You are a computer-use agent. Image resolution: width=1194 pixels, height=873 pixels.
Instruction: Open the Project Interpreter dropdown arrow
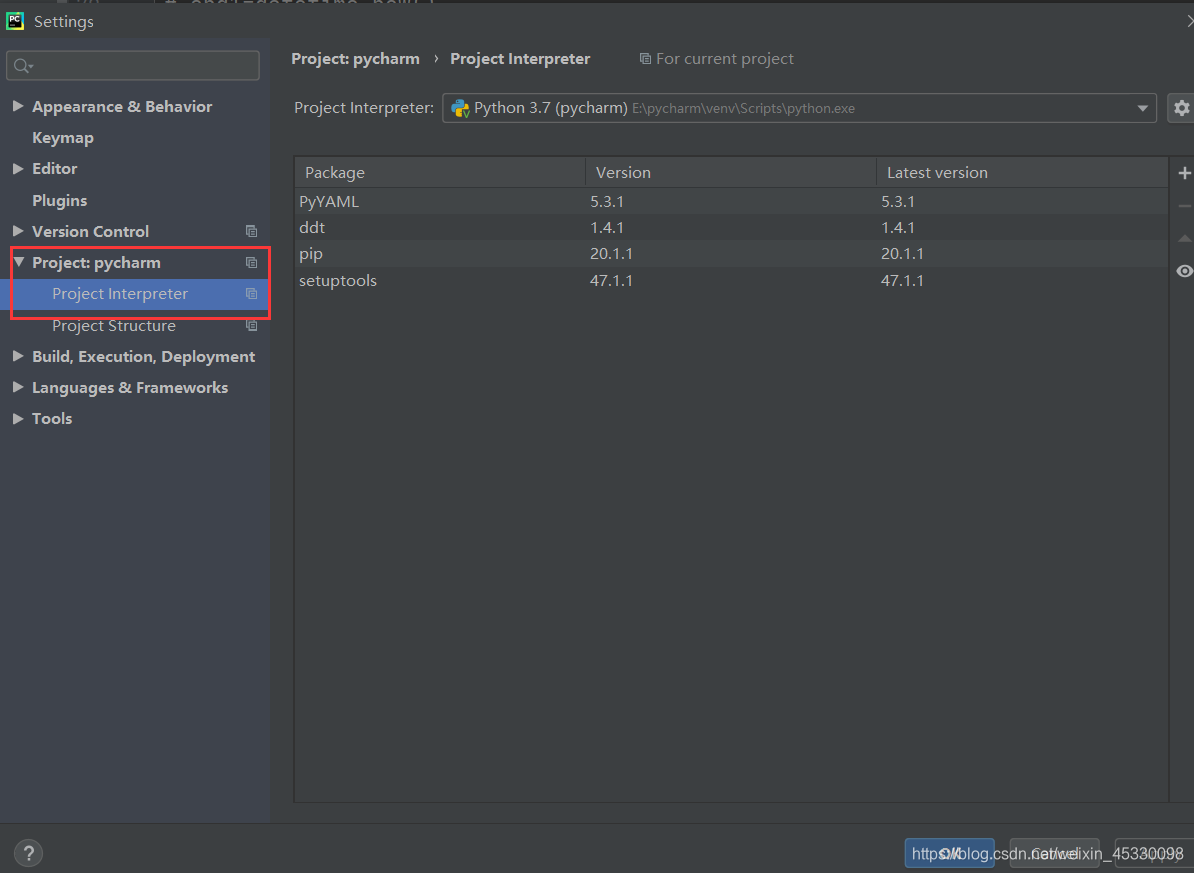coord(1142,108)
